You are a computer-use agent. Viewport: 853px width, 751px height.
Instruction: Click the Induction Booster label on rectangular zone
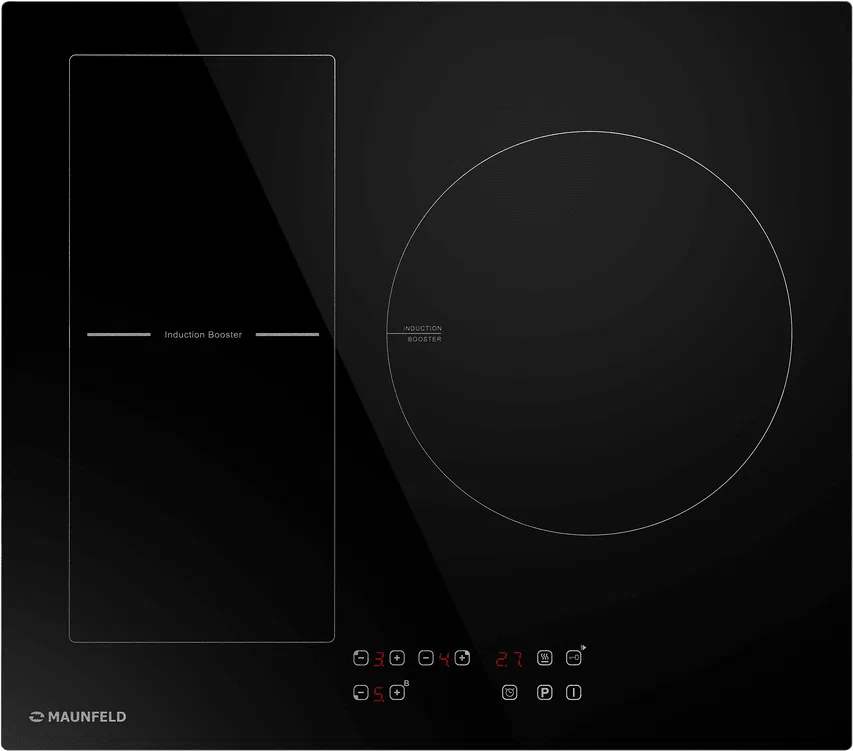pos(203,334)
